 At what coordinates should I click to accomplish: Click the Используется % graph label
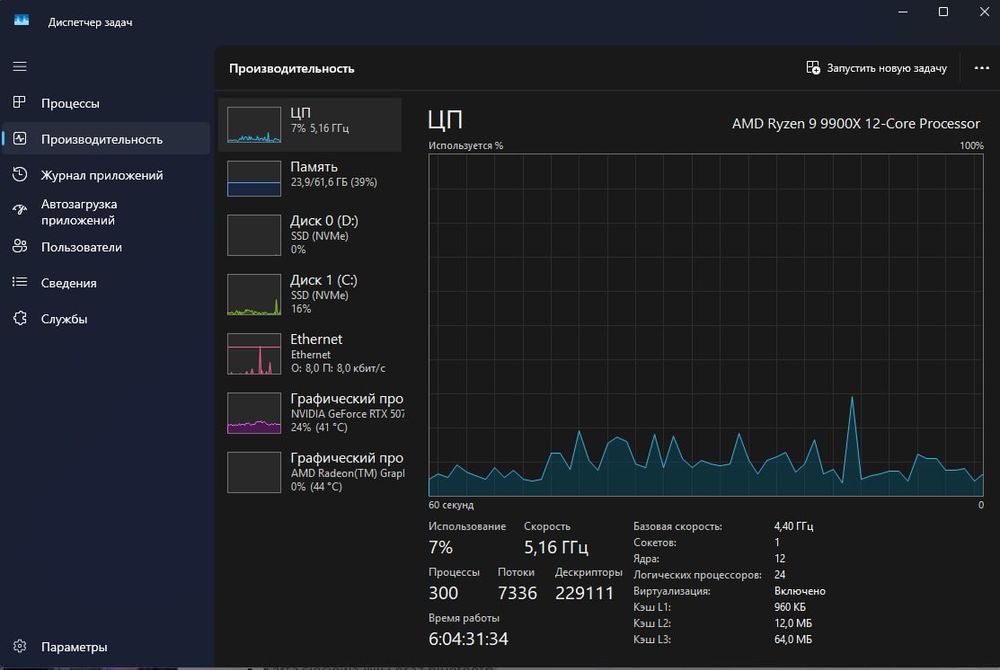(466, 145)
